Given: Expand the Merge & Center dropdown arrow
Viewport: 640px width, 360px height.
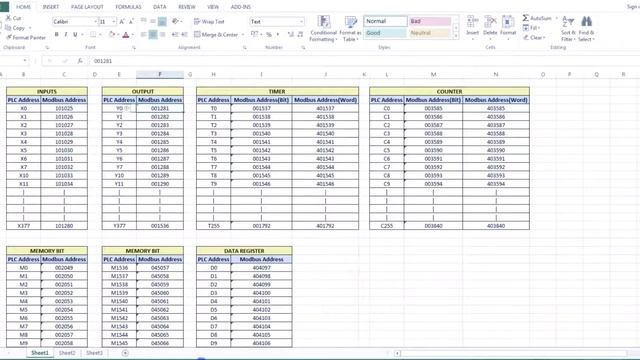Looking at the screenshot, I should pyautogui.click(x=243, y=35).
